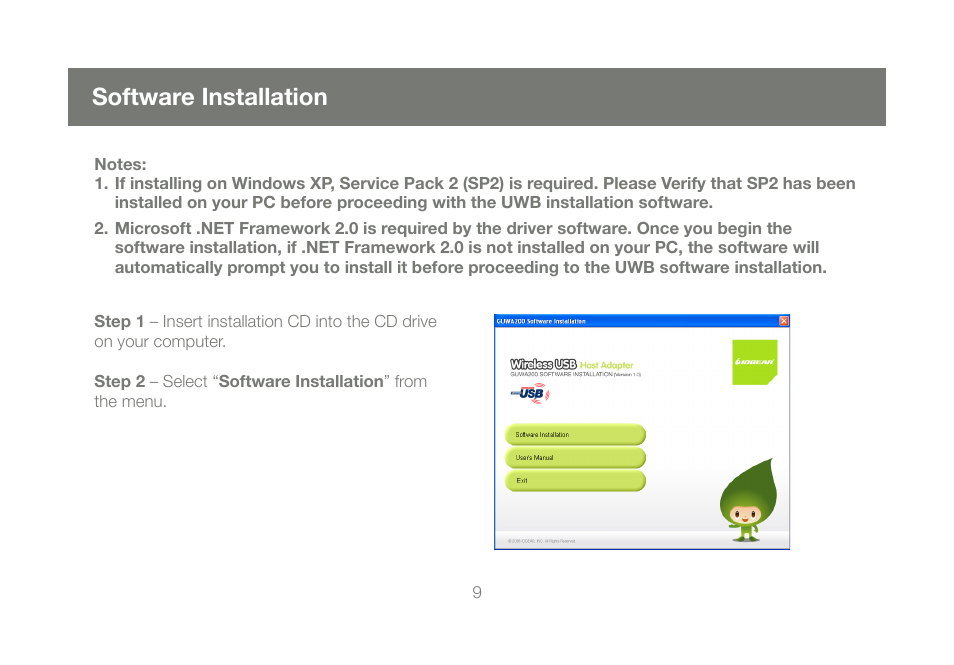Click the green leaf mascot character
This screenshot has height=665, width=954.
point(748,500)
